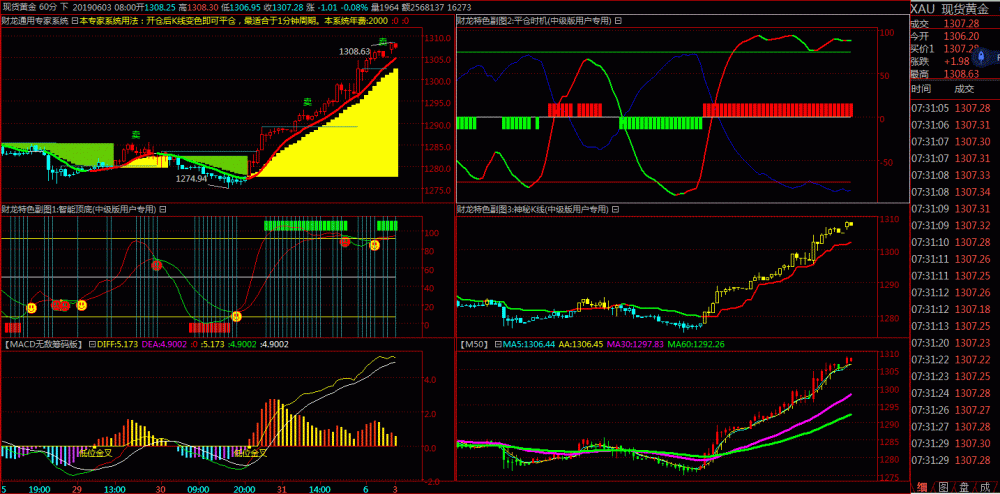Click the 低位金叉 label near 29 date
The width and height of the screenshot is (1000, 494).
click(x=96, y=453)
